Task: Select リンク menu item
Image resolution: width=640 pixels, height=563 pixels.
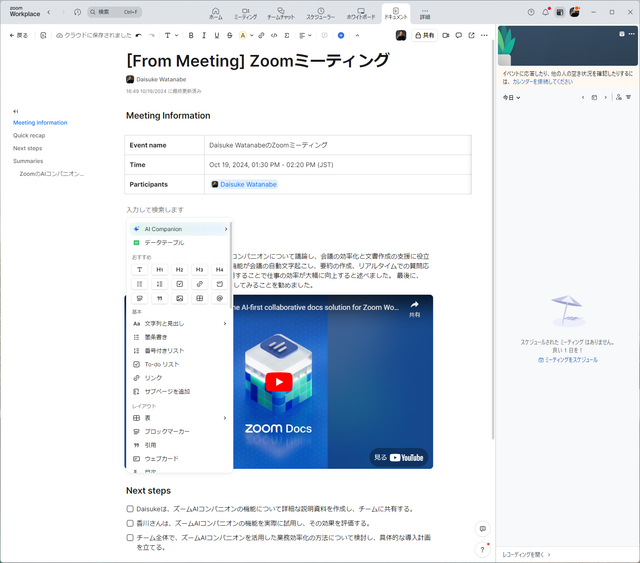Action: tap(179, 378)
